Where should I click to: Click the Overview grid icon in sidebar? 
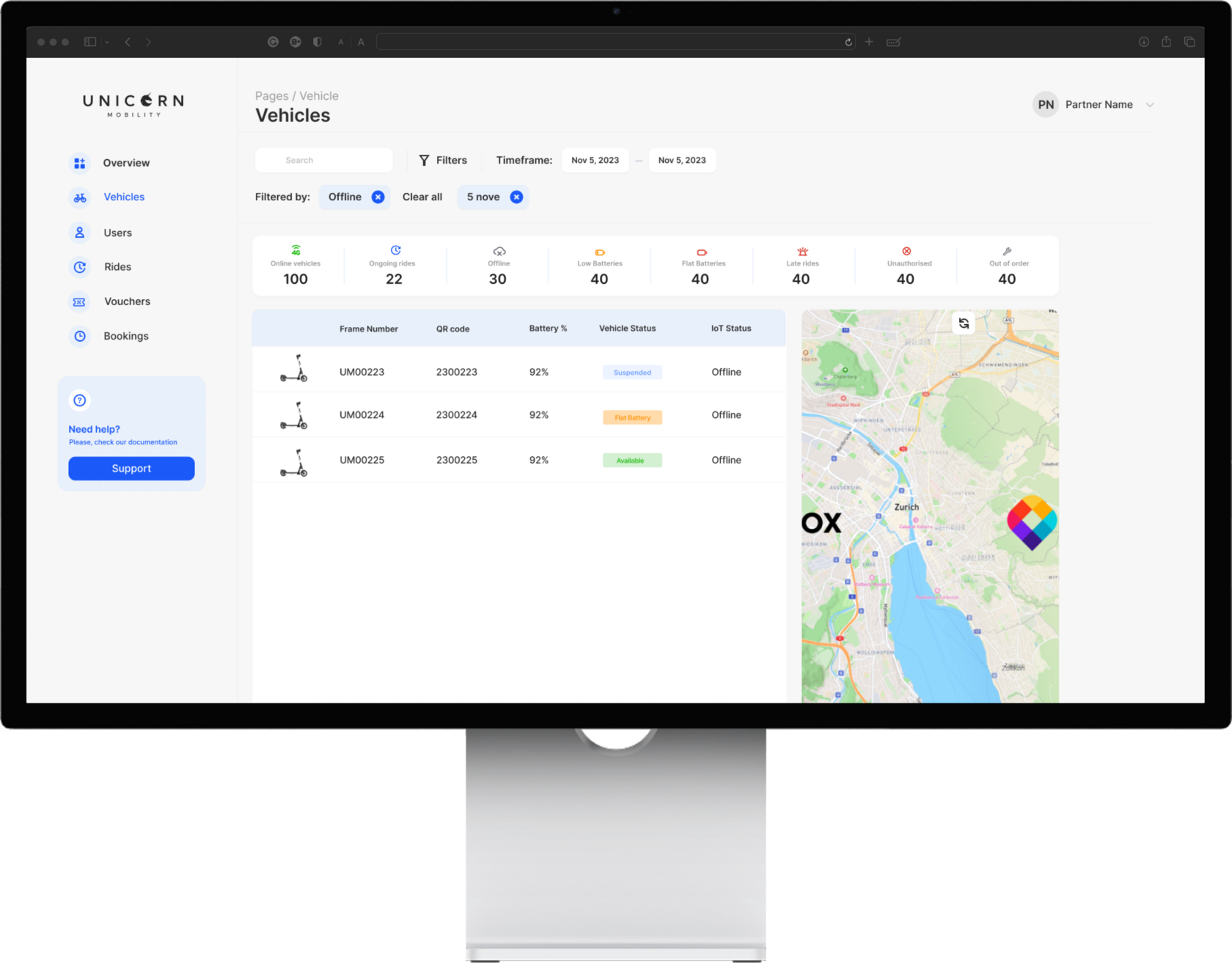(x=80, y=163)
